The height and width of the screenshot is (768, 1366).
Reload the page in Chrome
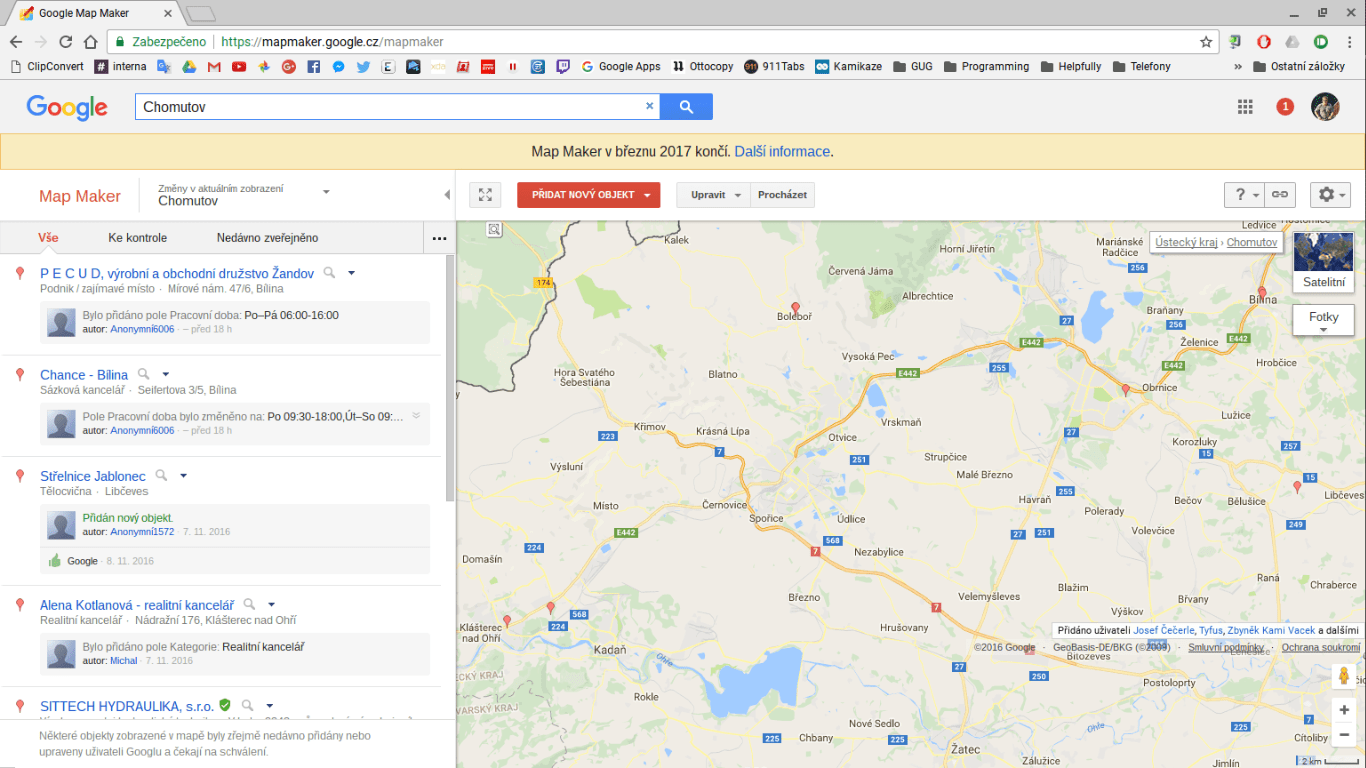66,42
